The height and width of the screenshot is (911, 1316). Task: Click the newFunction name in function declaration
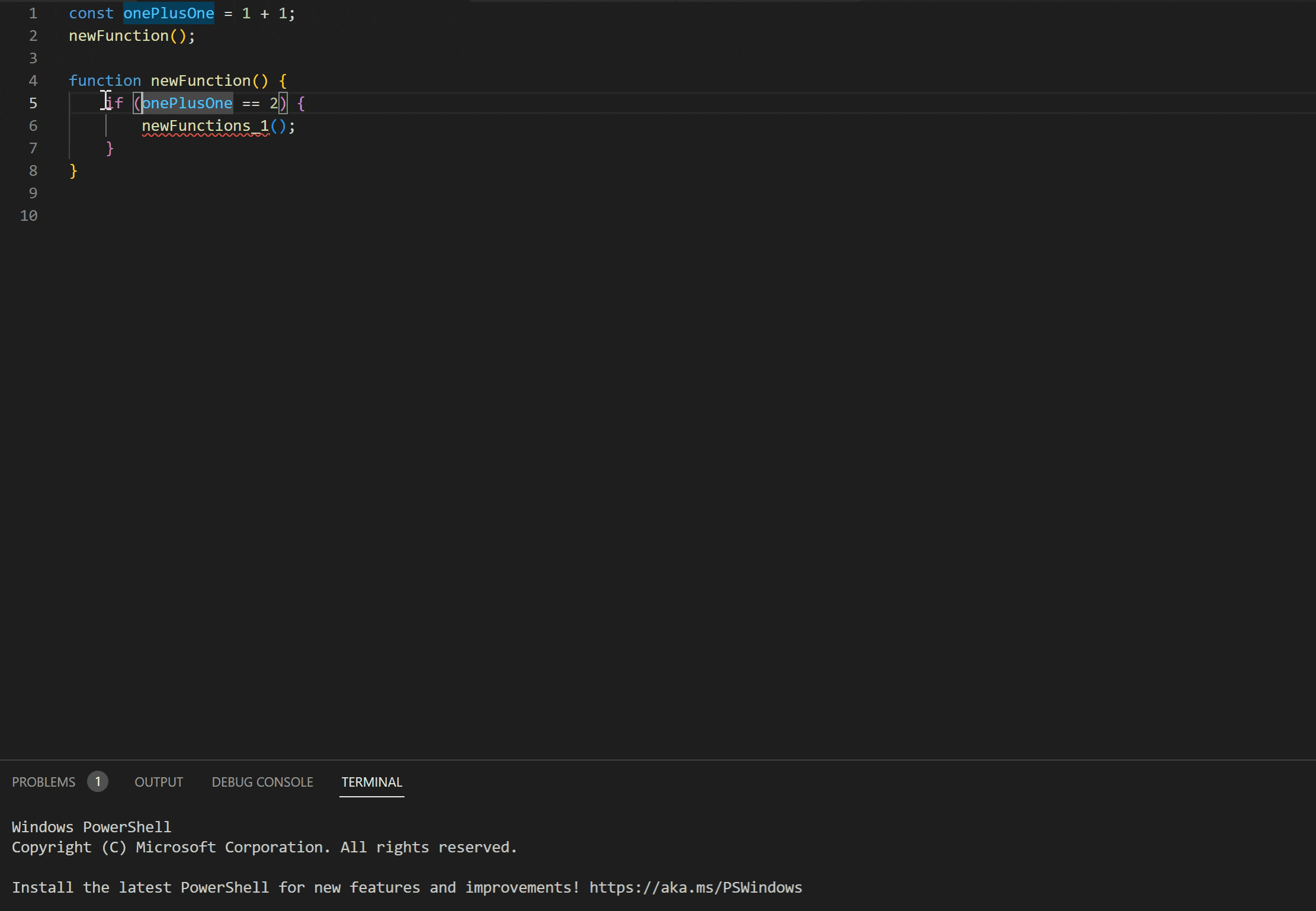point(201,81)
